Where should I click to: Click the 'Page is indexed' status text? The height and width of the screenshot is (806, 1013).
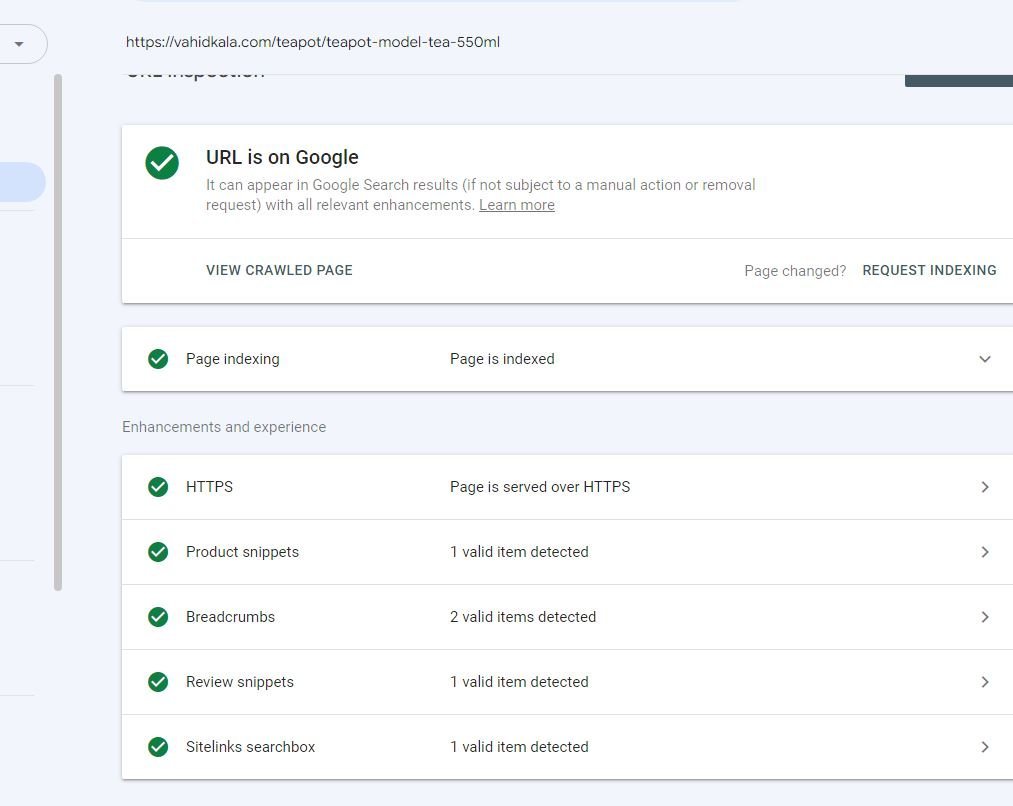point(502,359)
